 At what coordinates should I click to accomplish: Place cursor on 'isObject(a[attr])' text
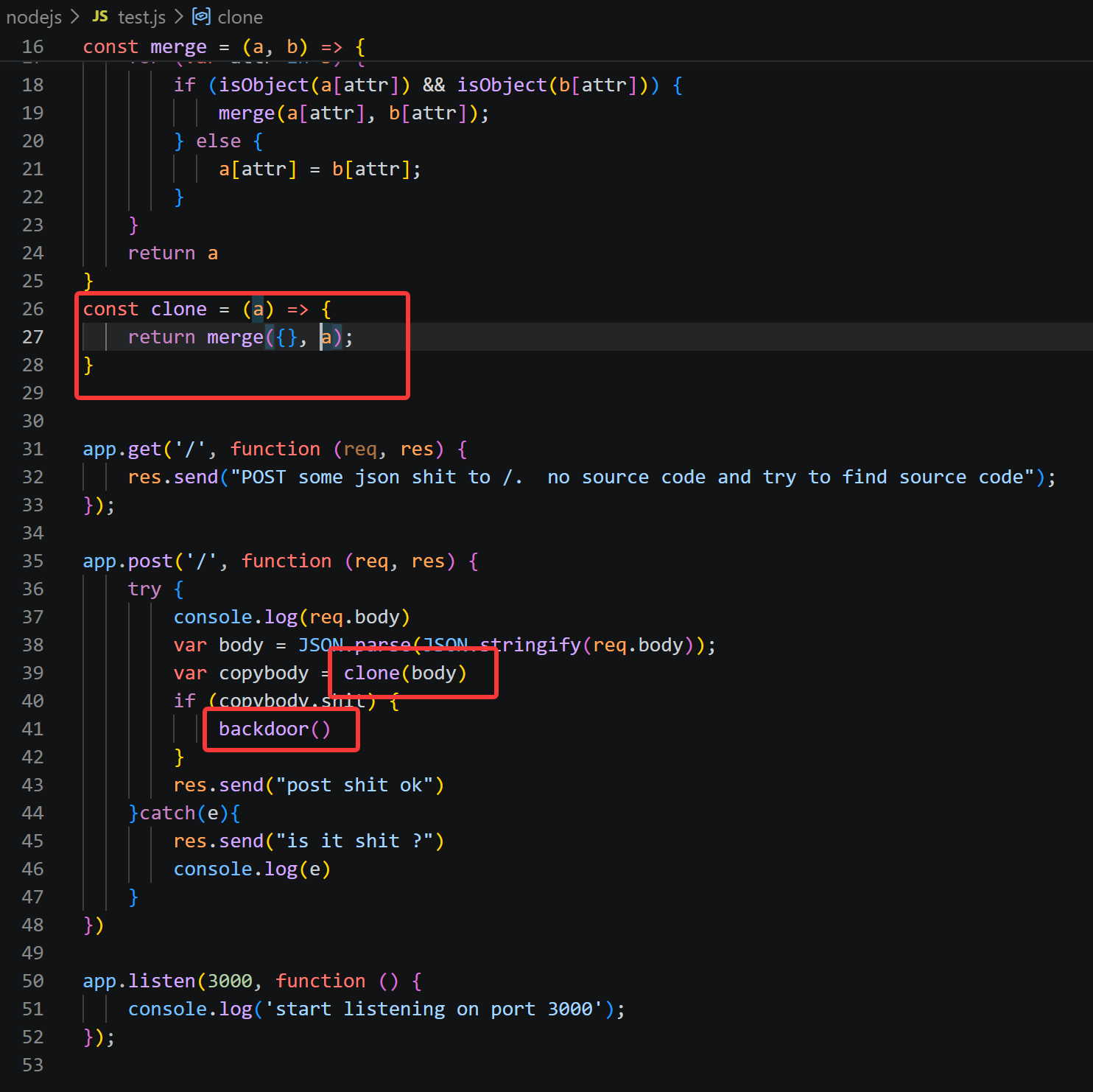pyautogui.click(x=314, y=85)
